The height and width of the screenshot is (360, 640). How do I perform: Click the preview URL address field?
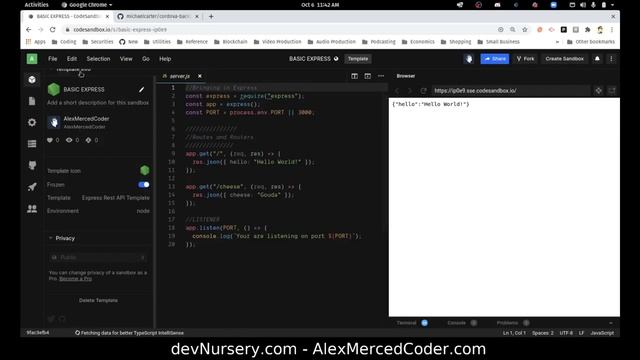click(x=511, y=91)
